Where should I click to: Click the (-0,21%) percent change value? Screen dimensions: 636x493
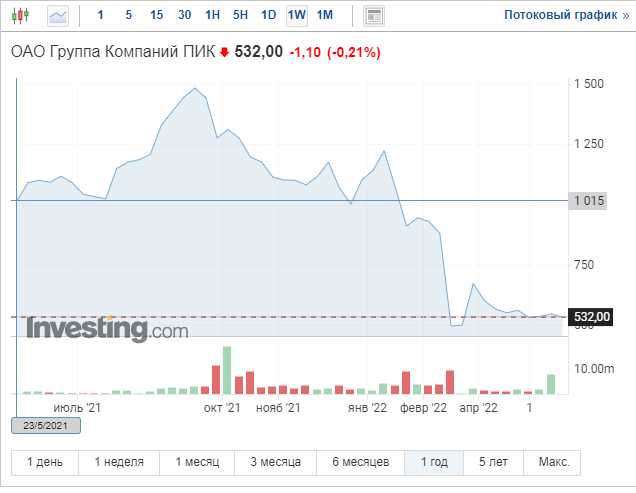tap(354, 52)
